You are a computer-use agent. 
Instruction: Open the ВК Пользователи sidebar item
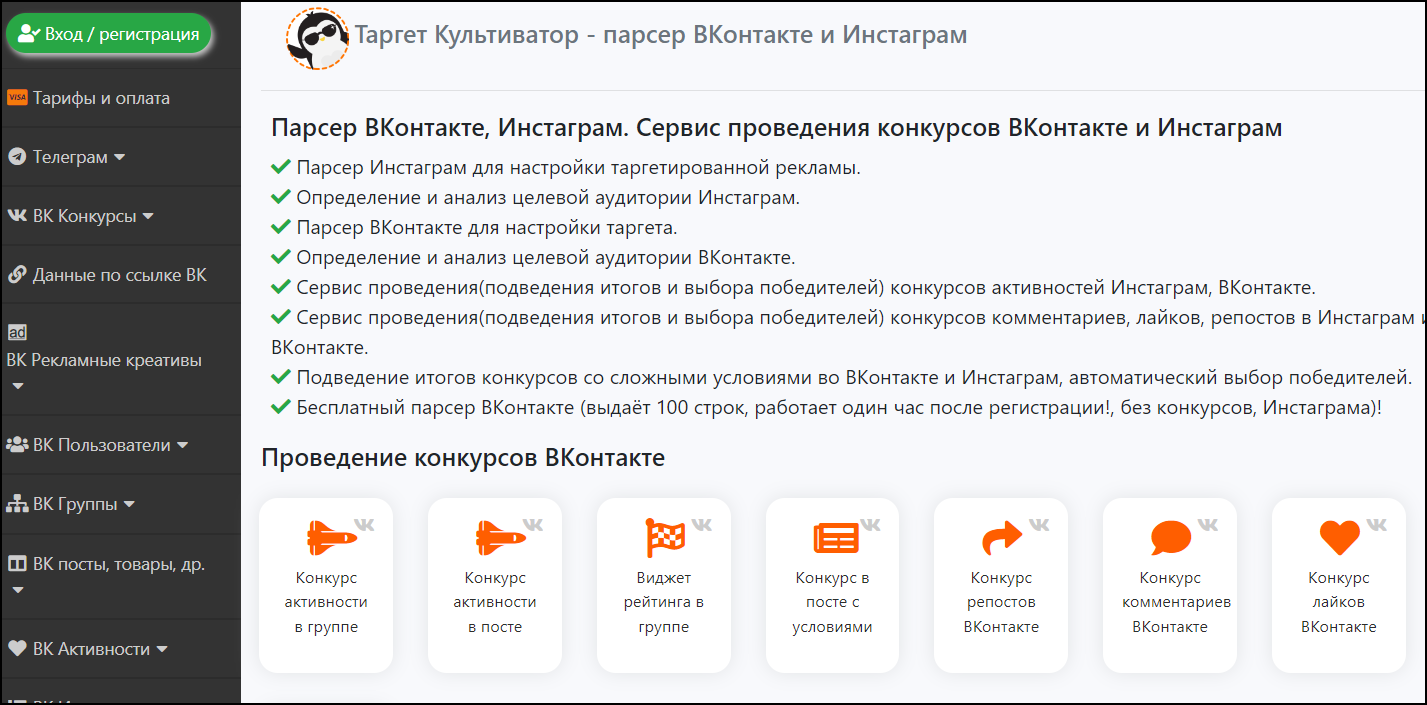[121, 445]
